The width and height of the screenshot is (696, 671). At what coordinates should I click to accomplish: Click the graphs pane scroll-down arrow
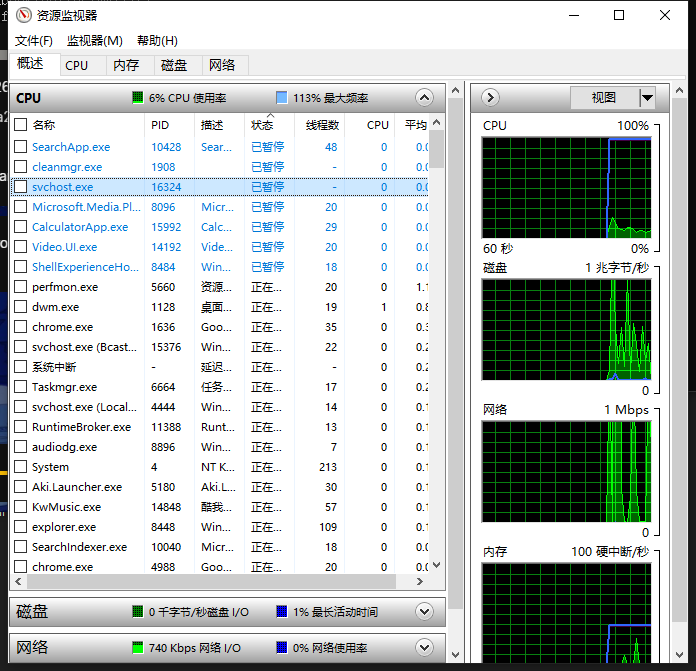pos(679,655)
